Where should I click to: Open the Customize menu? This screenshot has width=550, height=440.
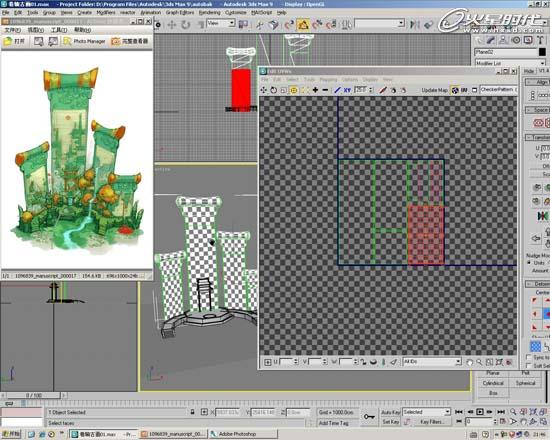(x=236, y=12)
